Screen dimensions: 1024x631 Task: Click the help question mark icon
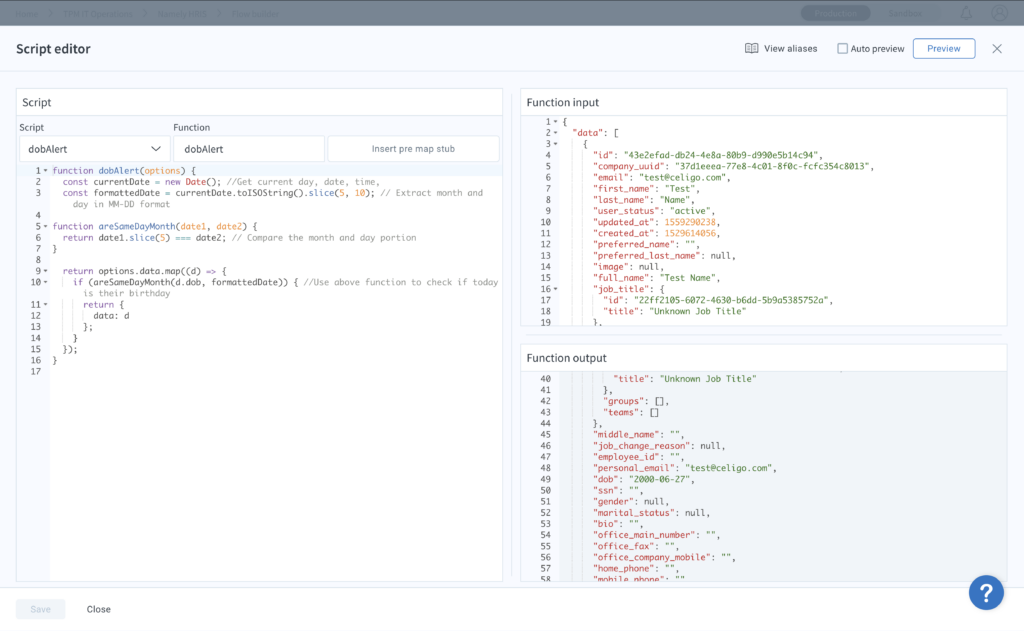coord(986,592)
